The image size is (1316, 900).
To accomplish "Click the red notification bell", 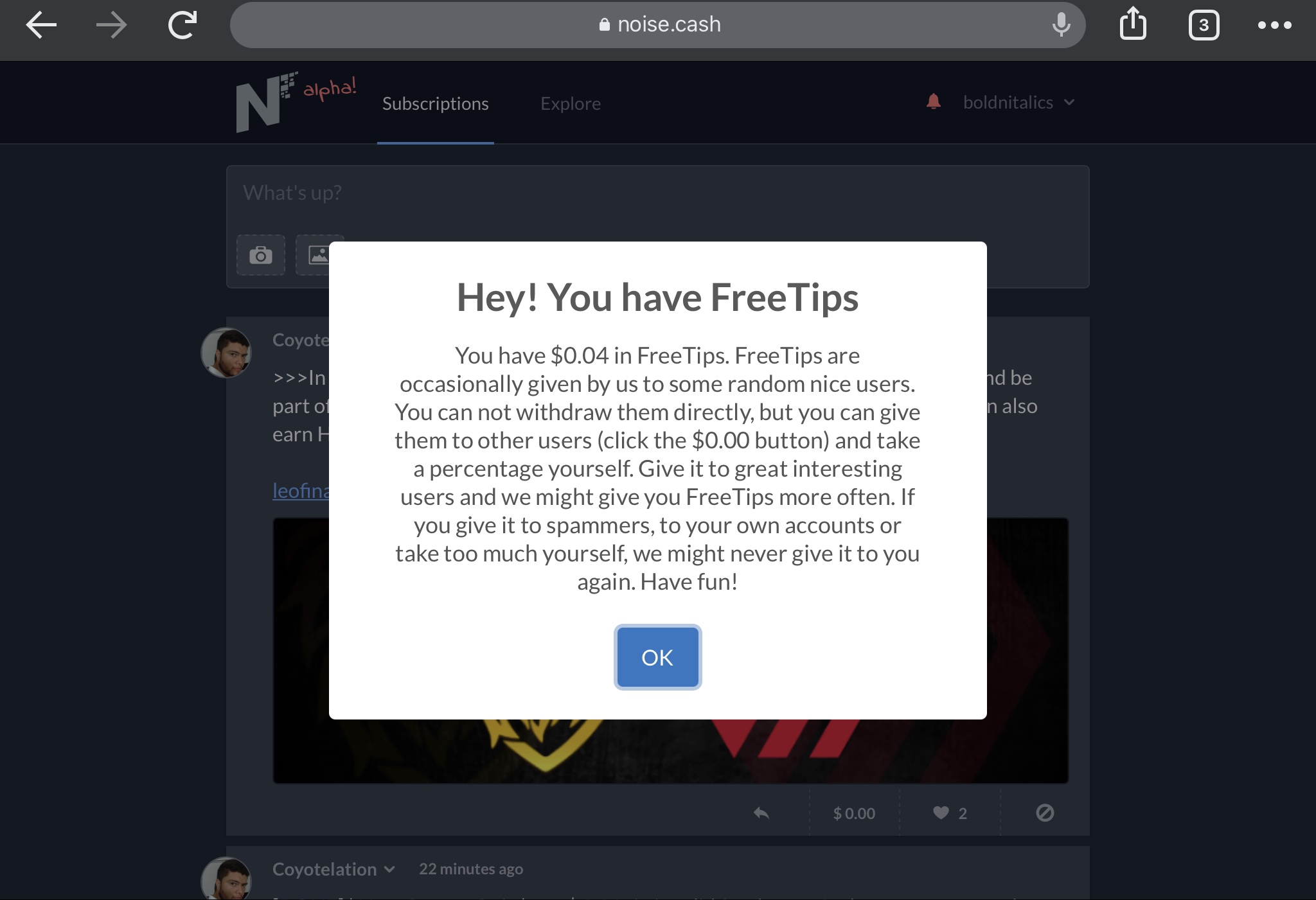I will tap(934, 101).
